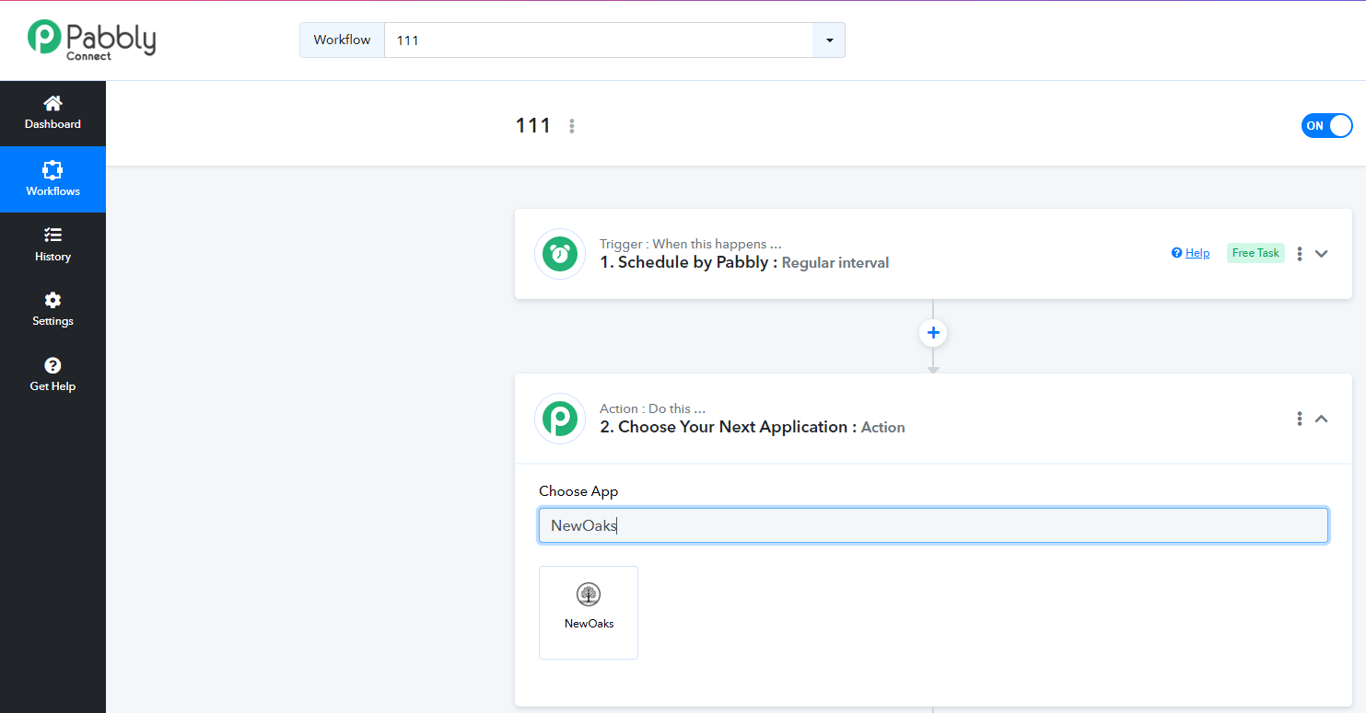1366x713 pixels.
Task: Open three-dot menu on Schedule trigger step
Action: pyautogui.click(x=1299, y=254)
